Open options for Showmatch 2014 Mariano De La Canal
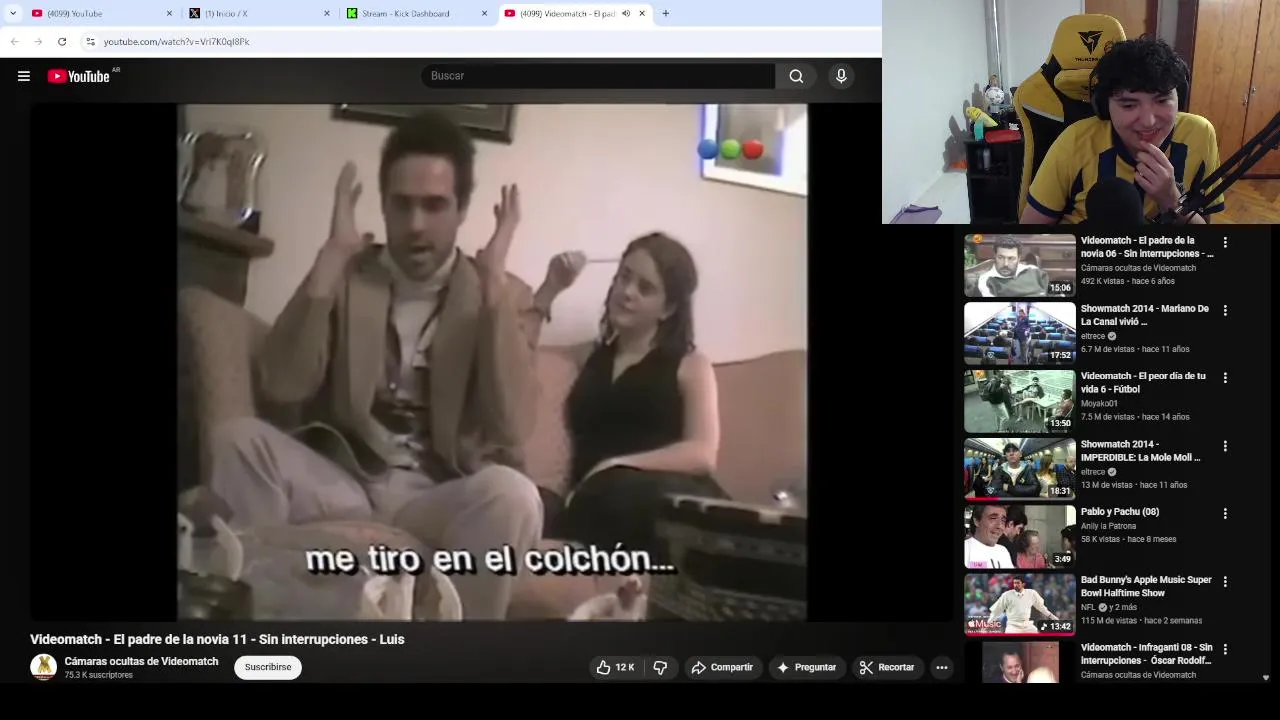The height and width of the screenshot is (720, 1280). pyautogui.click(x=1225, y=310)
